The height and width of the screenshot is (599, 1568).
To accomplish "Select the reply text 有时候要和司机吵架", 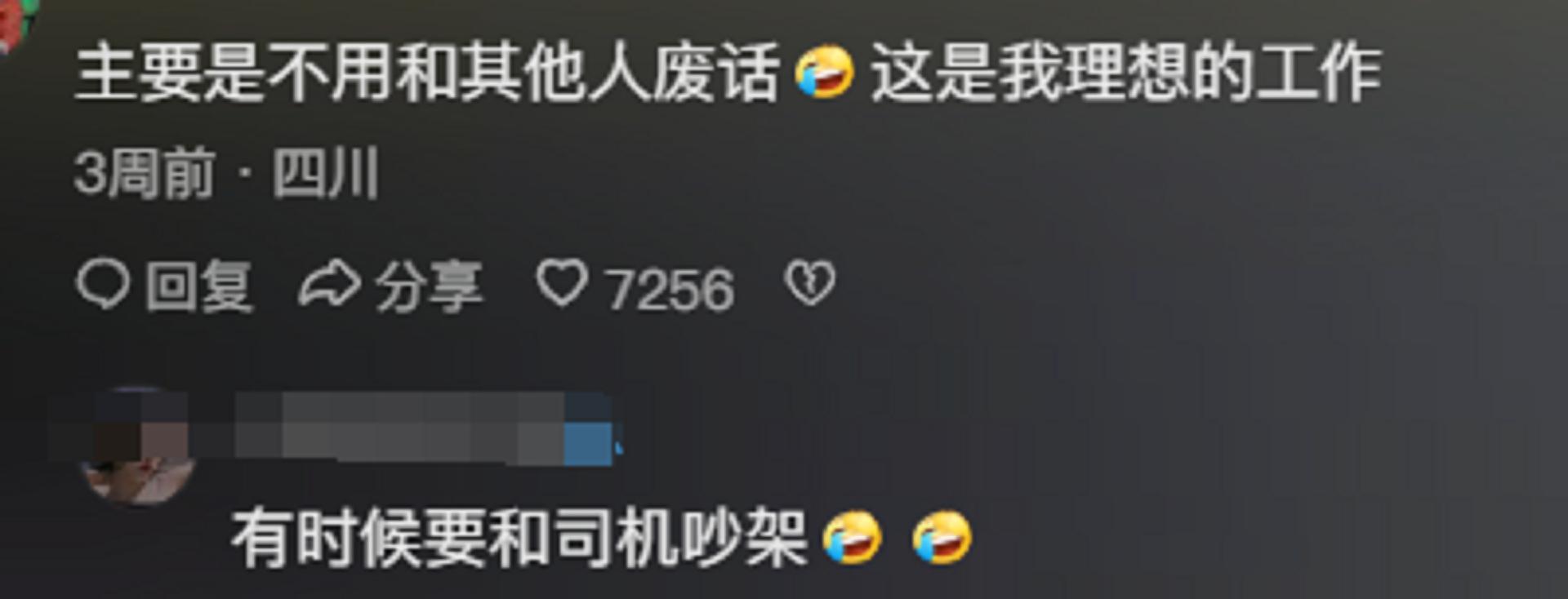I will coord(519,539).
